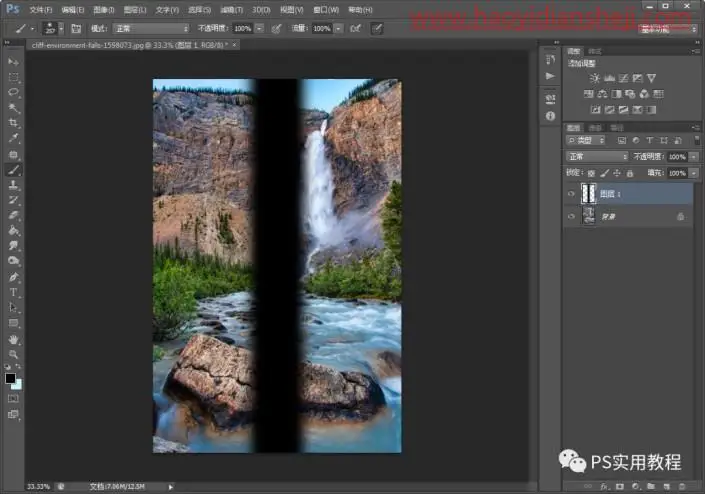Open the 文字(Y) menu
This screenshot has width=705, height=494.
tap(167, 9)
